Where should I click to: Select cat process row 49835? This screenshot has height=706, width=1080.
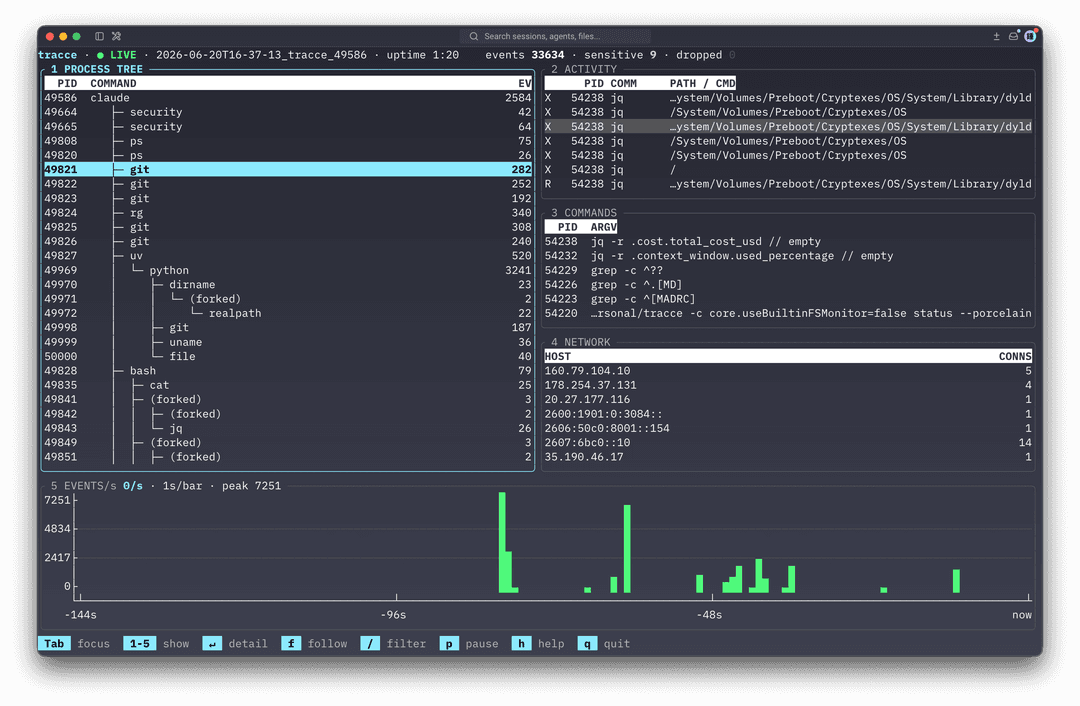[288, 385]
